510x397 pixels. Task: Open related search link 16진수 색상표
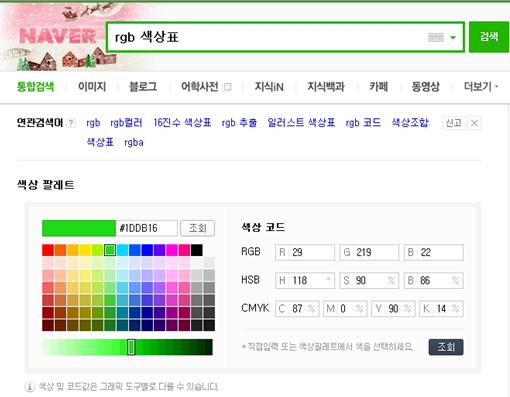(182, 123)
